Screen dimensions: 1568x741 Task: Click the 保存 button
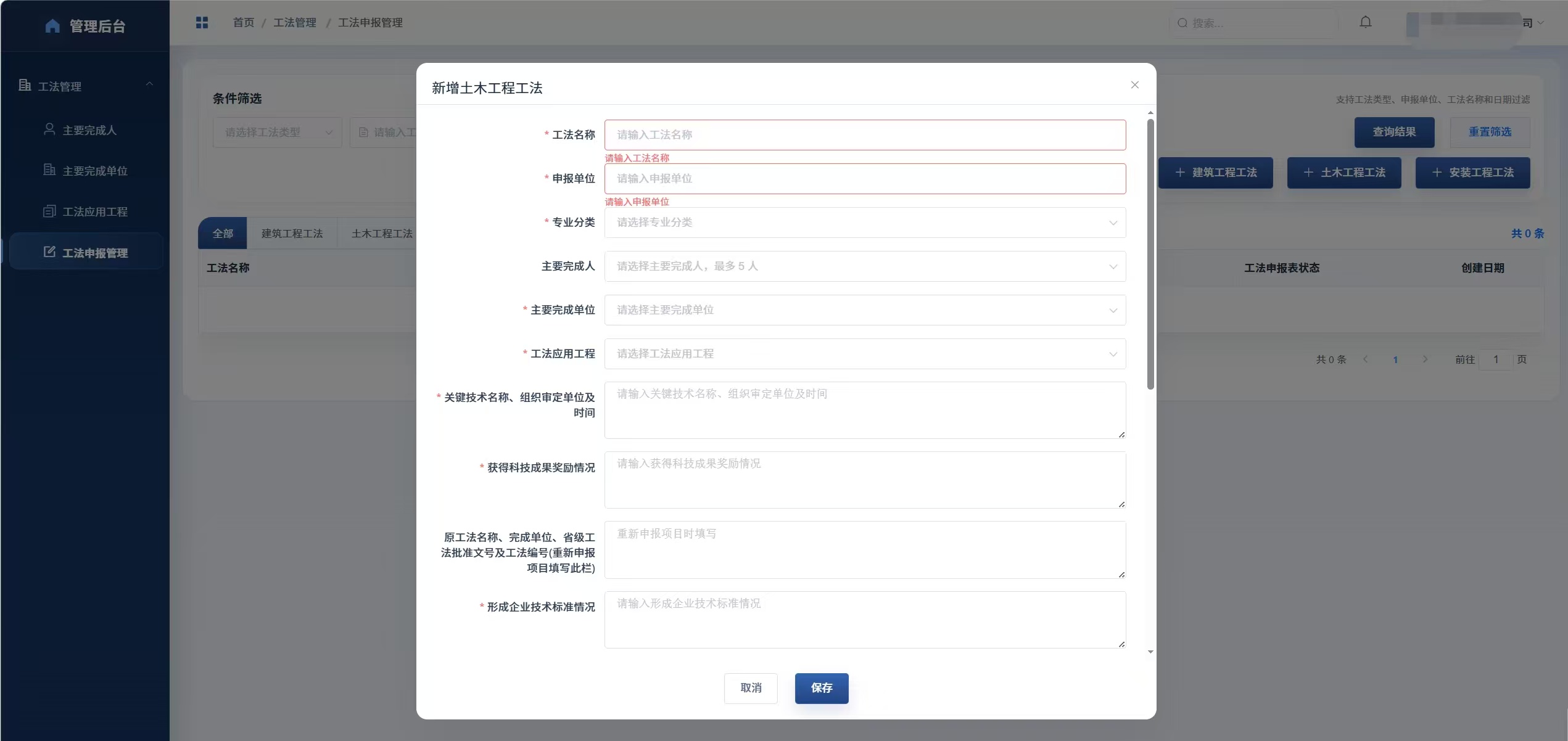[821, 688]
